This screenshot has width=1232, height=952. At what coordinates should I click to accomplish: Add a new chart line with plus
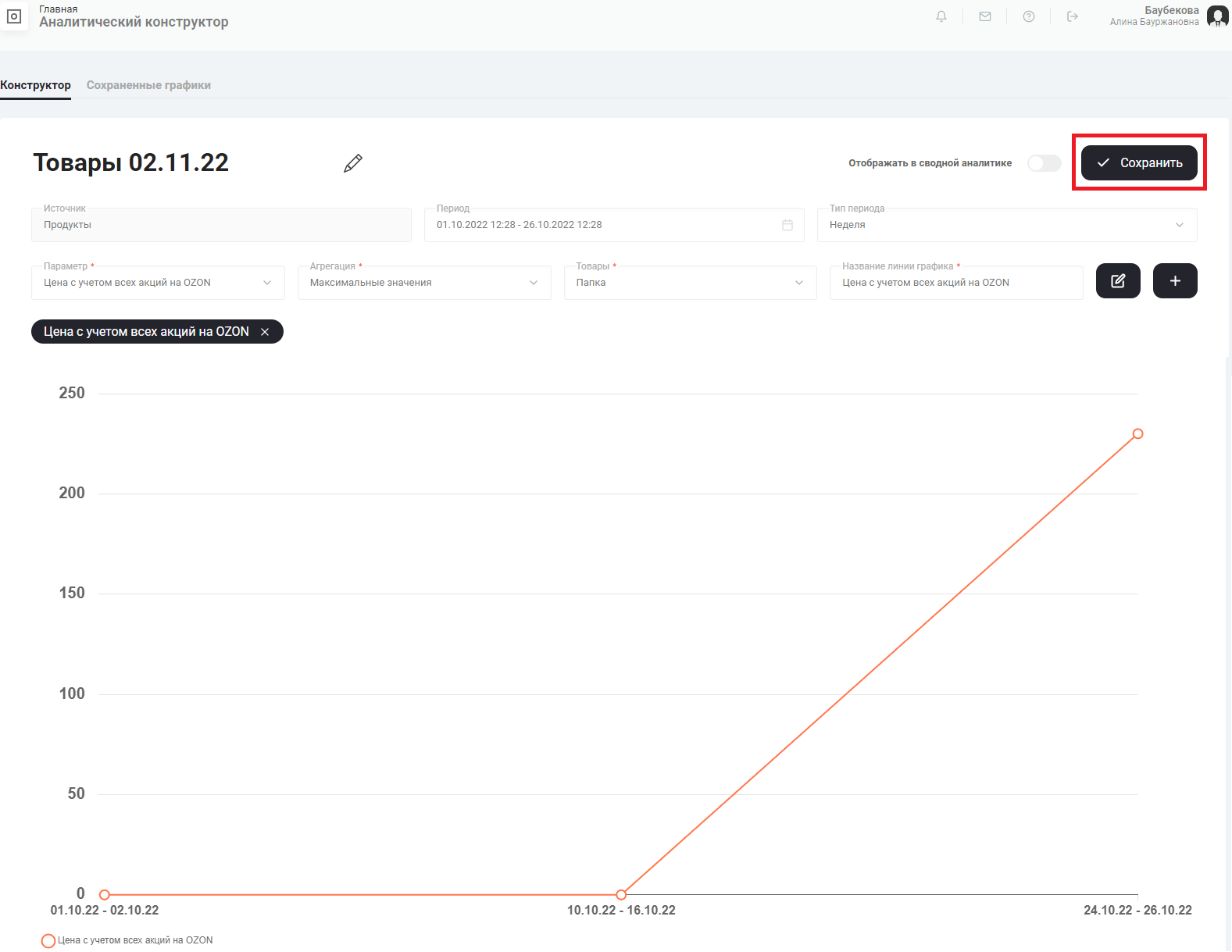coord(1175,281)
